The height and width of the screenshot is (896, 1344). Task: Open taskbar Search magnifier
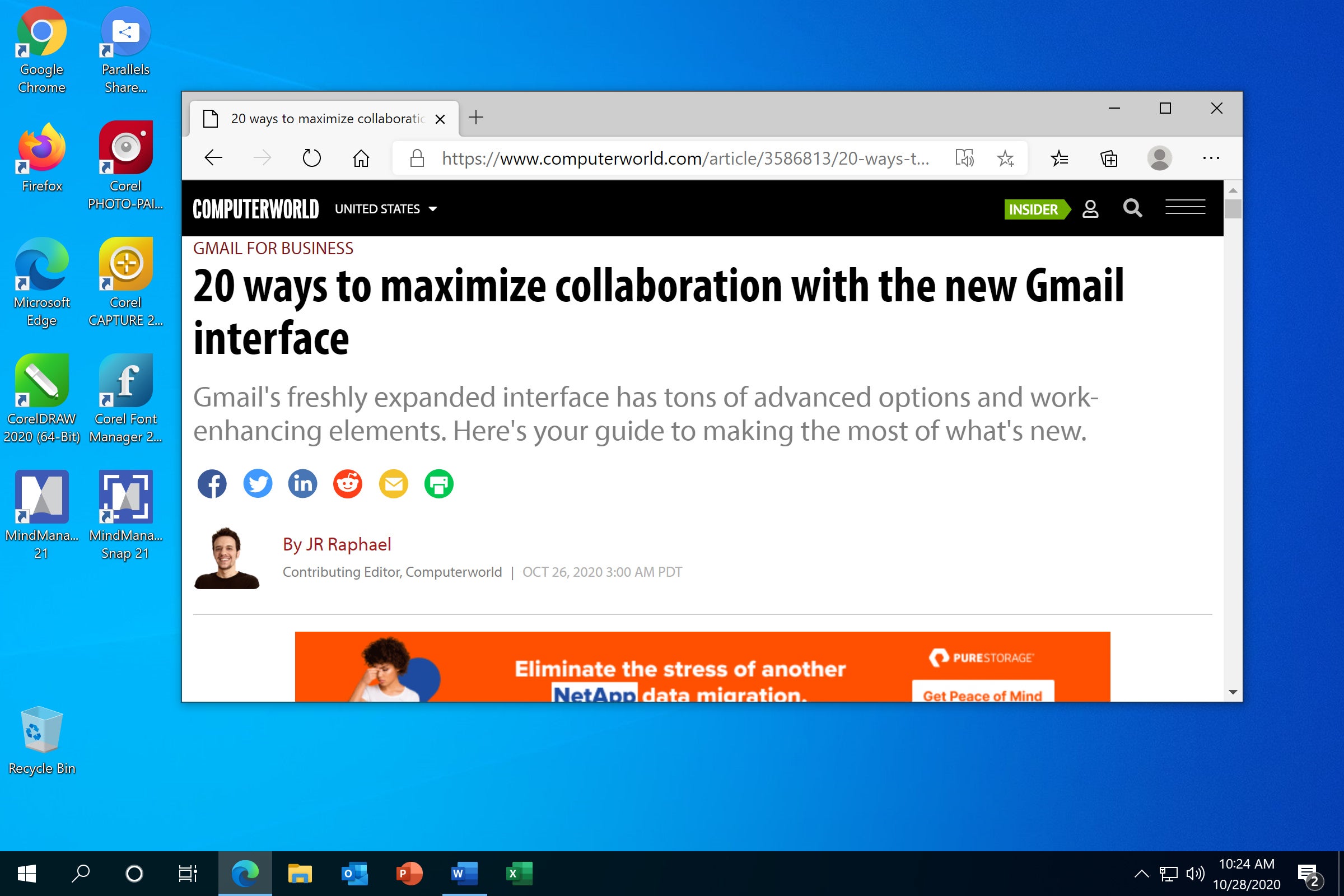(x=81, y=873)
